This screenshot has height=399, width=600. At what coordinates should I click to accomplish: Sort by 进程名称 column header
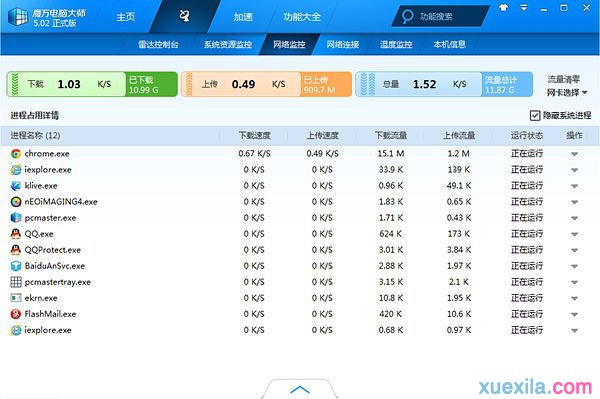[x=35, y=135]
